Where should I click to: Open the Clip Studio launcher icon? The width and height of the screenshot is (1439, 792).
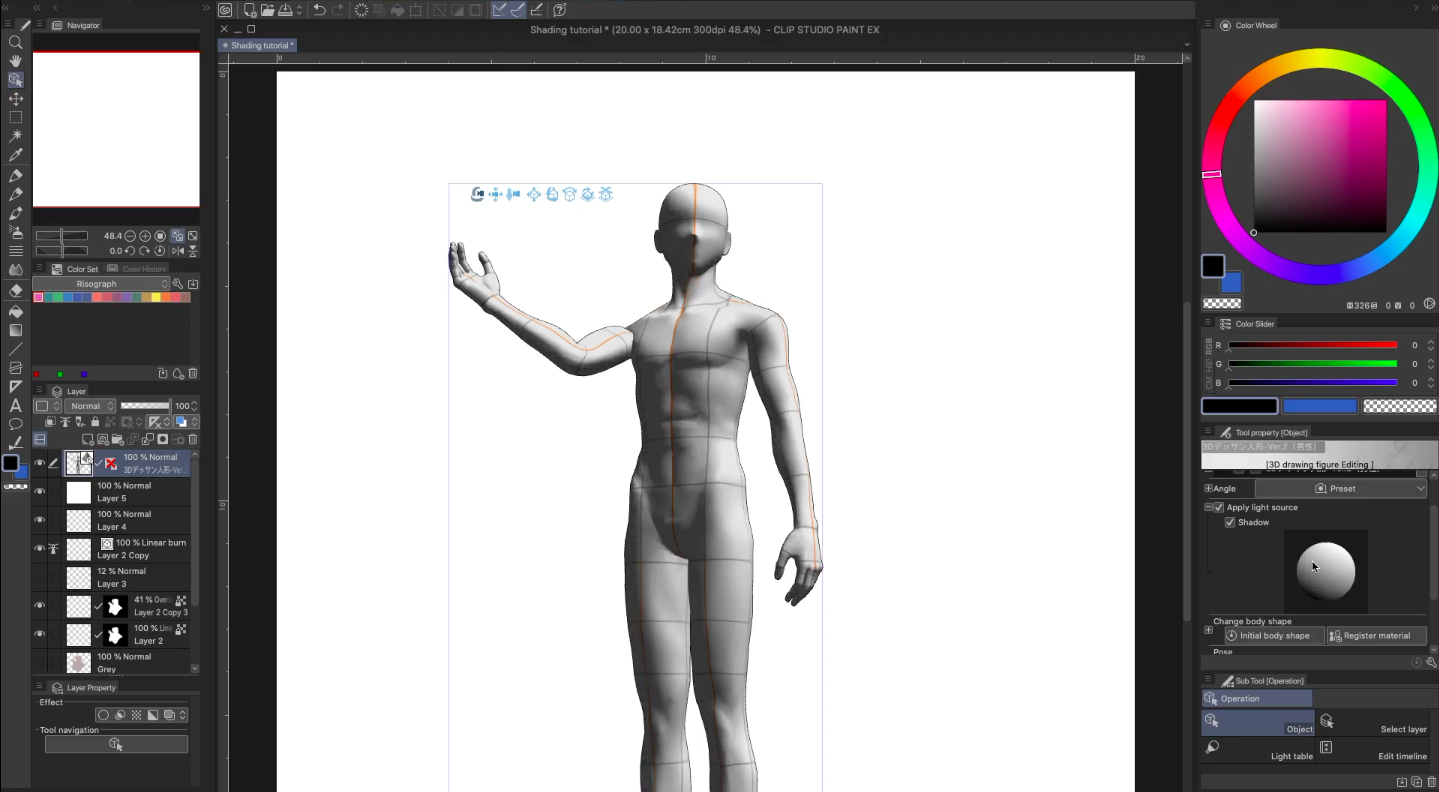click(x=225, y=10)
